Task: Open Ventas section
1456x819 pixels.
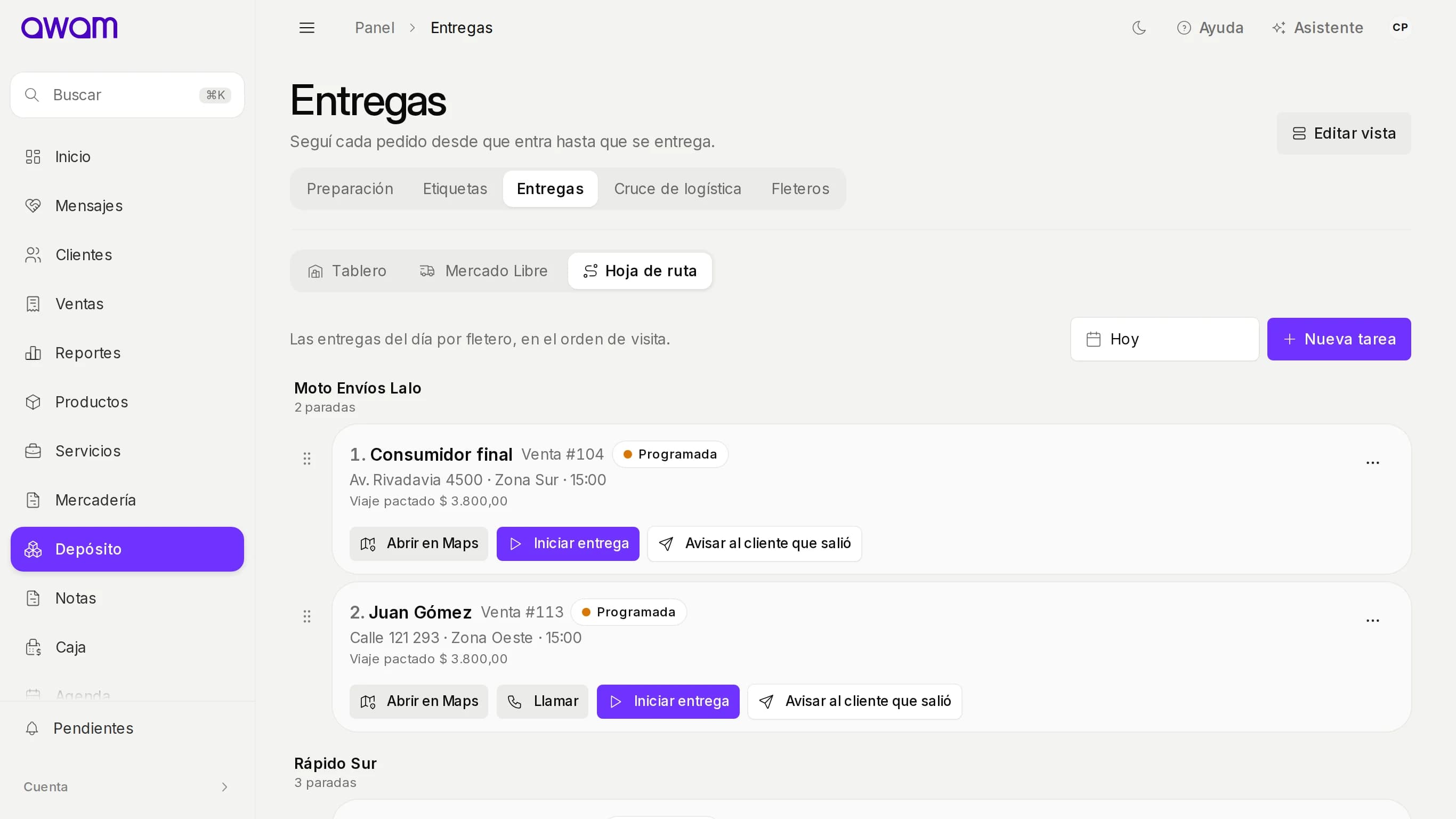Action: click(x=127, y=304)
